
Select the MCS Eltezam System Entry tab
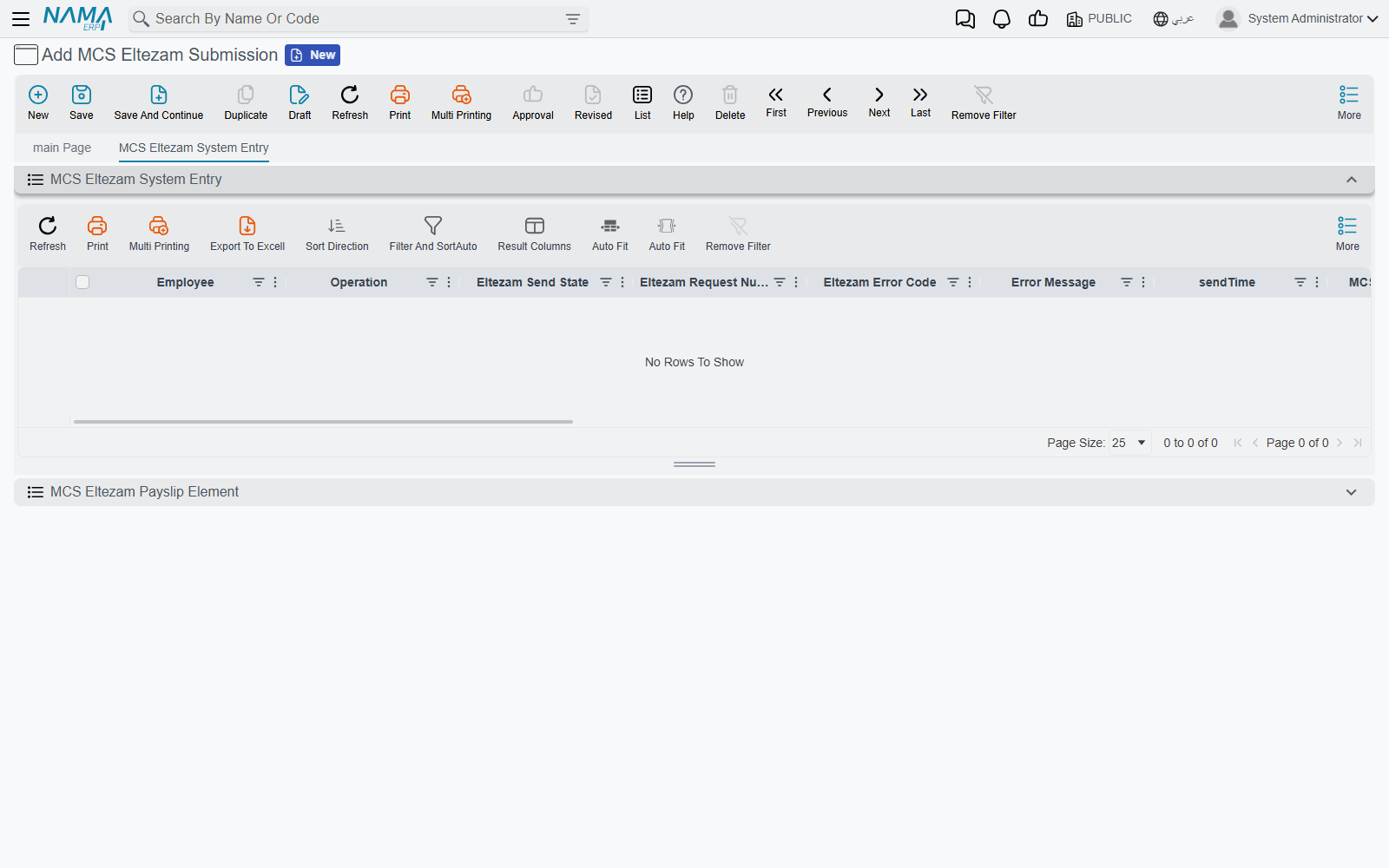194,148
